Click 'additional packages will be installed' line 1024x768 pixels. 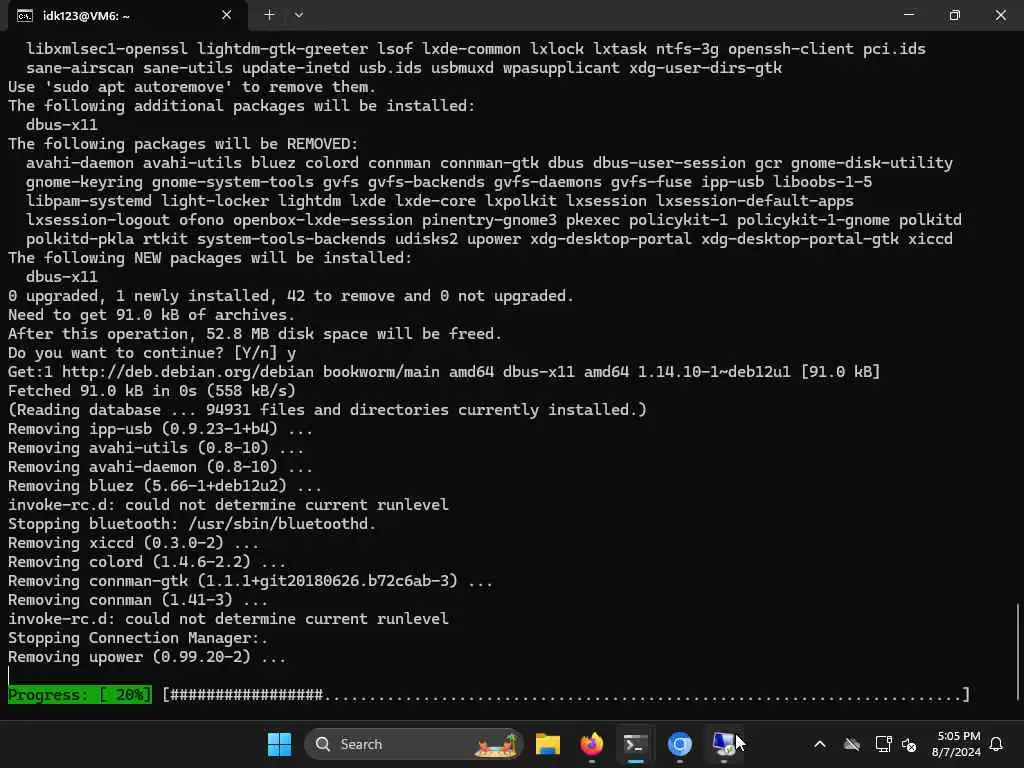(242, 106)
